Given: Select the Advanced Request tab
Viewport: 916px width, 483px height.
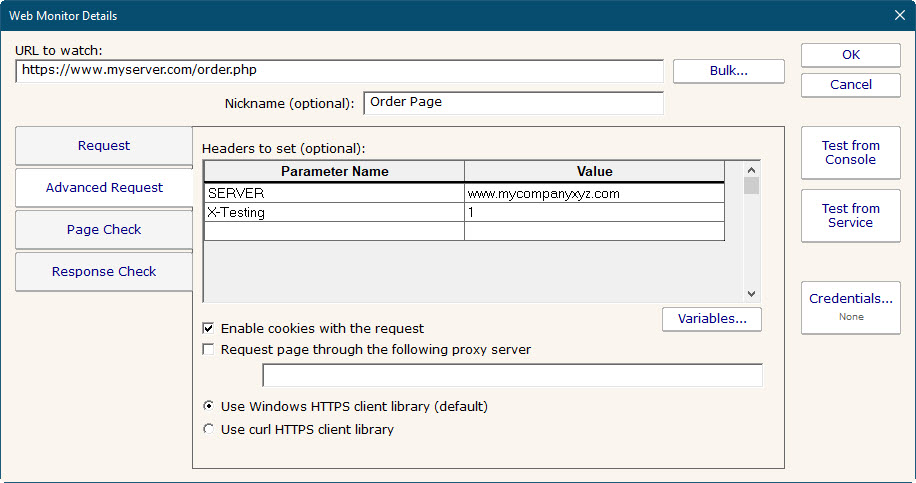Looking at the screenshot, I should coord(104,188).
